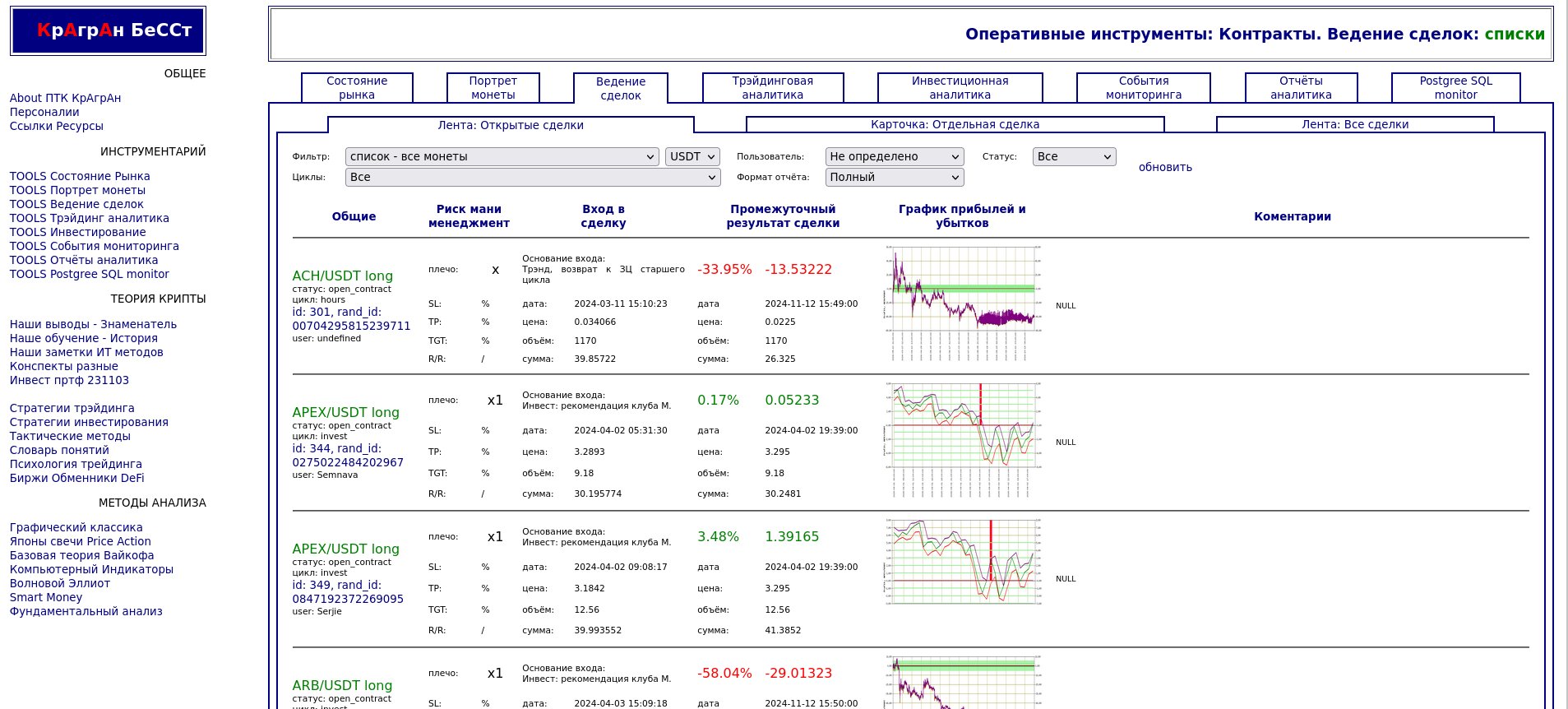Expand the Пользователь dropdown
1568x709 pixels.
tap(894, 156)
